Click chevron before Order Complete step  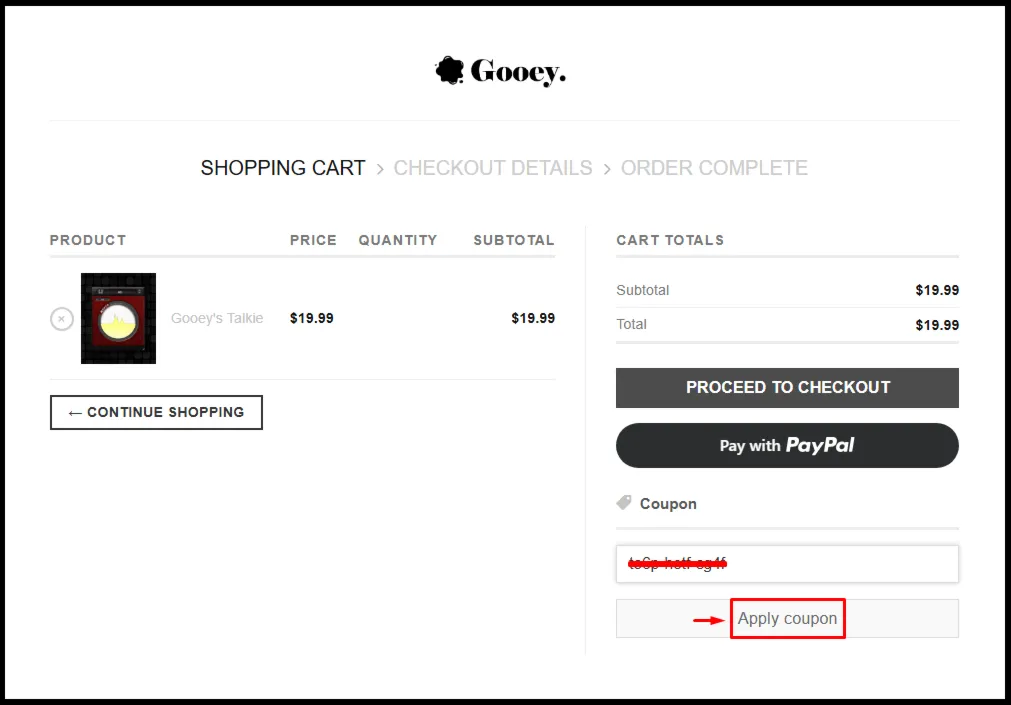607,169
